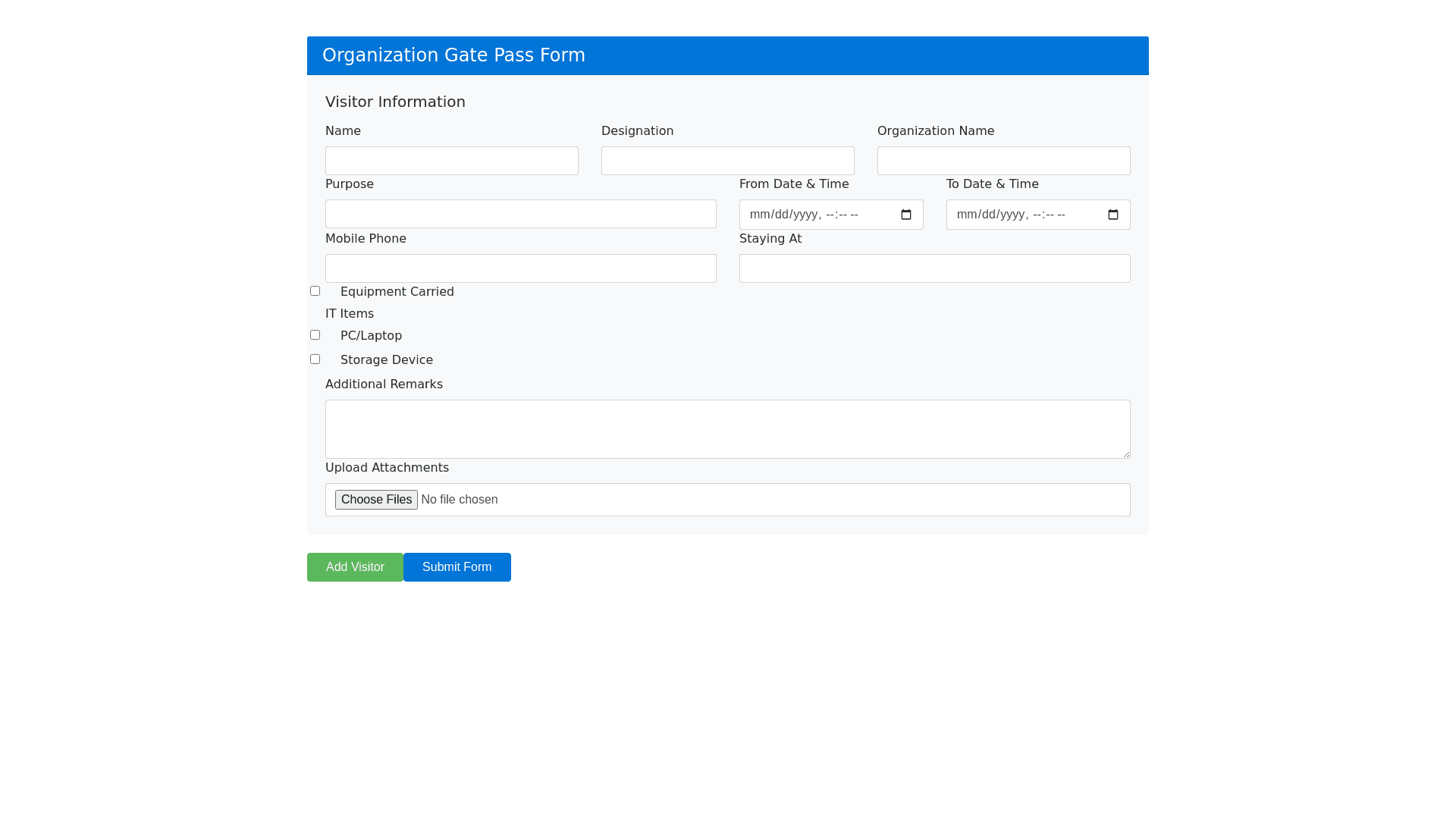Click the Storage Device label text
The width and height of the screenshot is (1456, 819).
tap(386, 360)
